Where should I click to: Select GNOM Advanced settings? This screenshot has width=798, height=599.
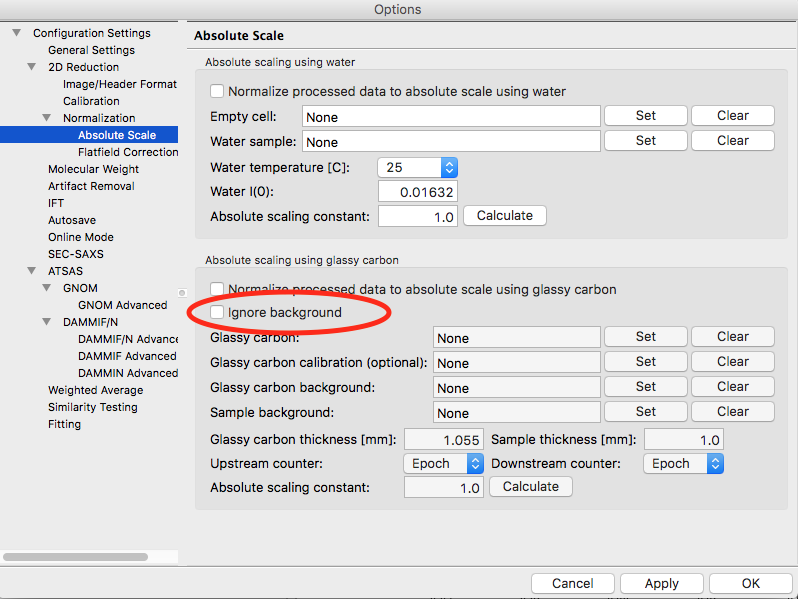point(123,305)
